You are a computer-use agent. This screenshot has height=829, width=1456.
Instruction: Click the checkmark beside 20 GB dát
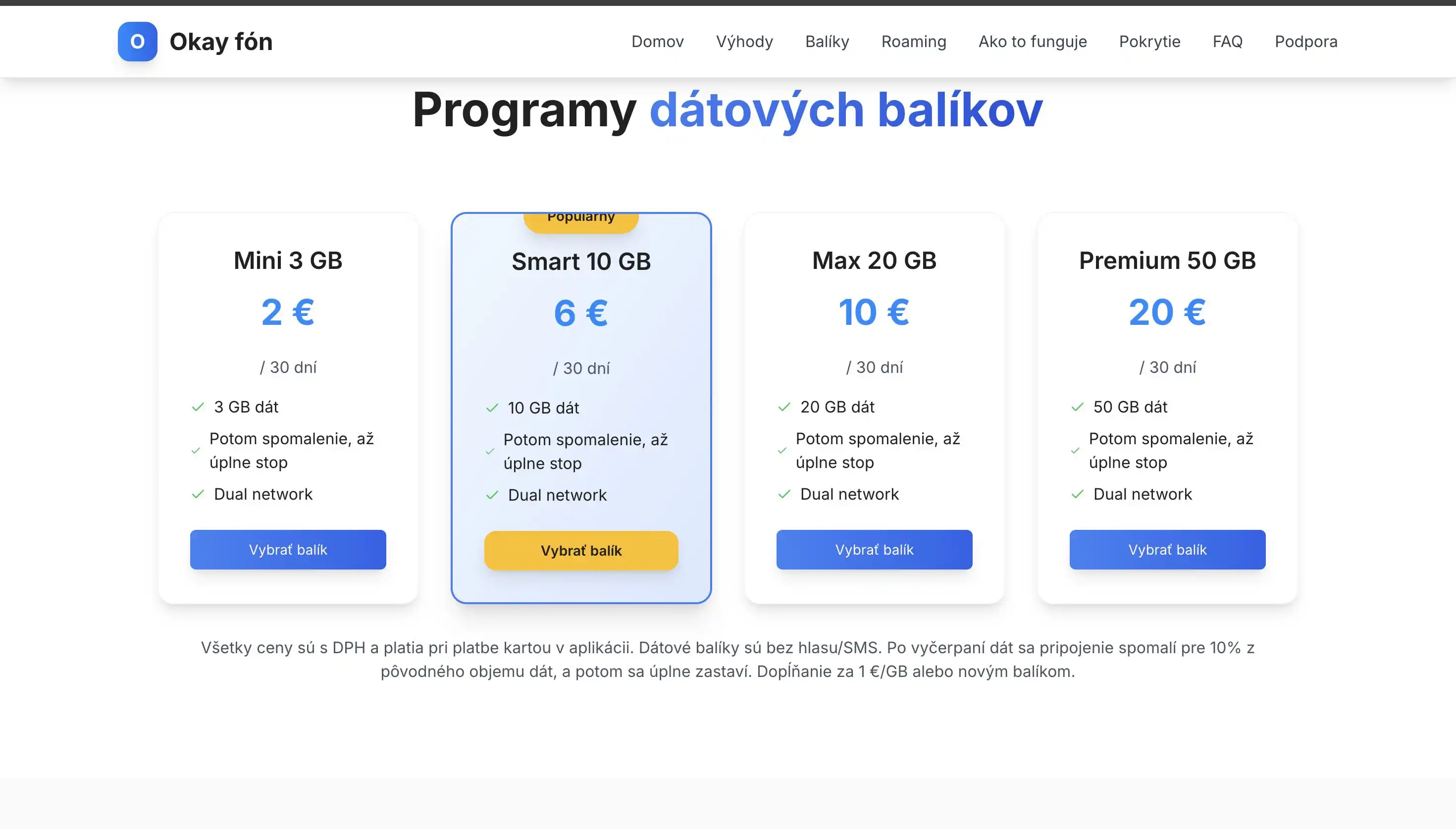click(x=784, y=407)
